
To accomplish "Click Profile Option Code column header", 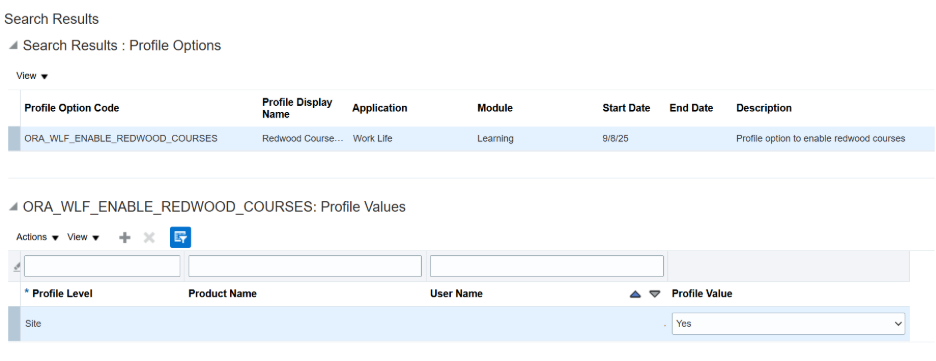I will click(72, 108).
